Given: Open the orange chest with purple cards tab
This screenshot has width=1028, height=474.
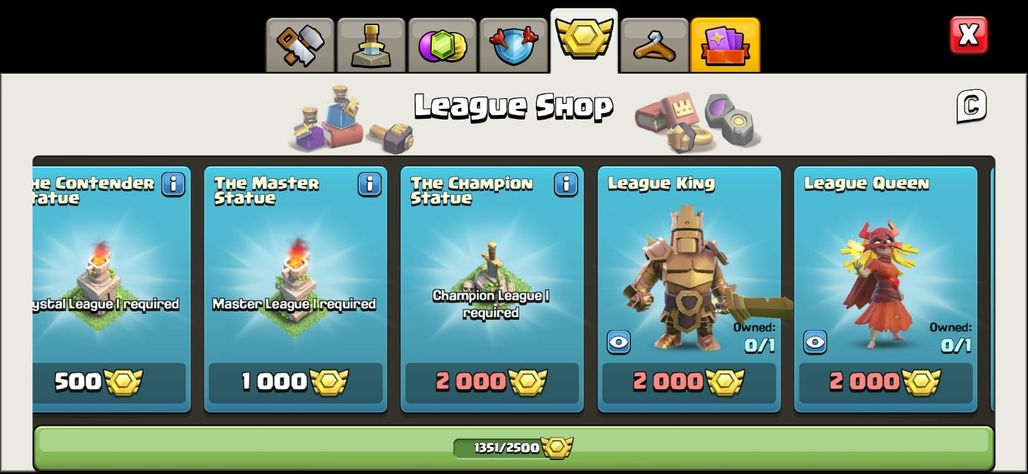Looking at the screenshot, I should [x=725, y=45].
